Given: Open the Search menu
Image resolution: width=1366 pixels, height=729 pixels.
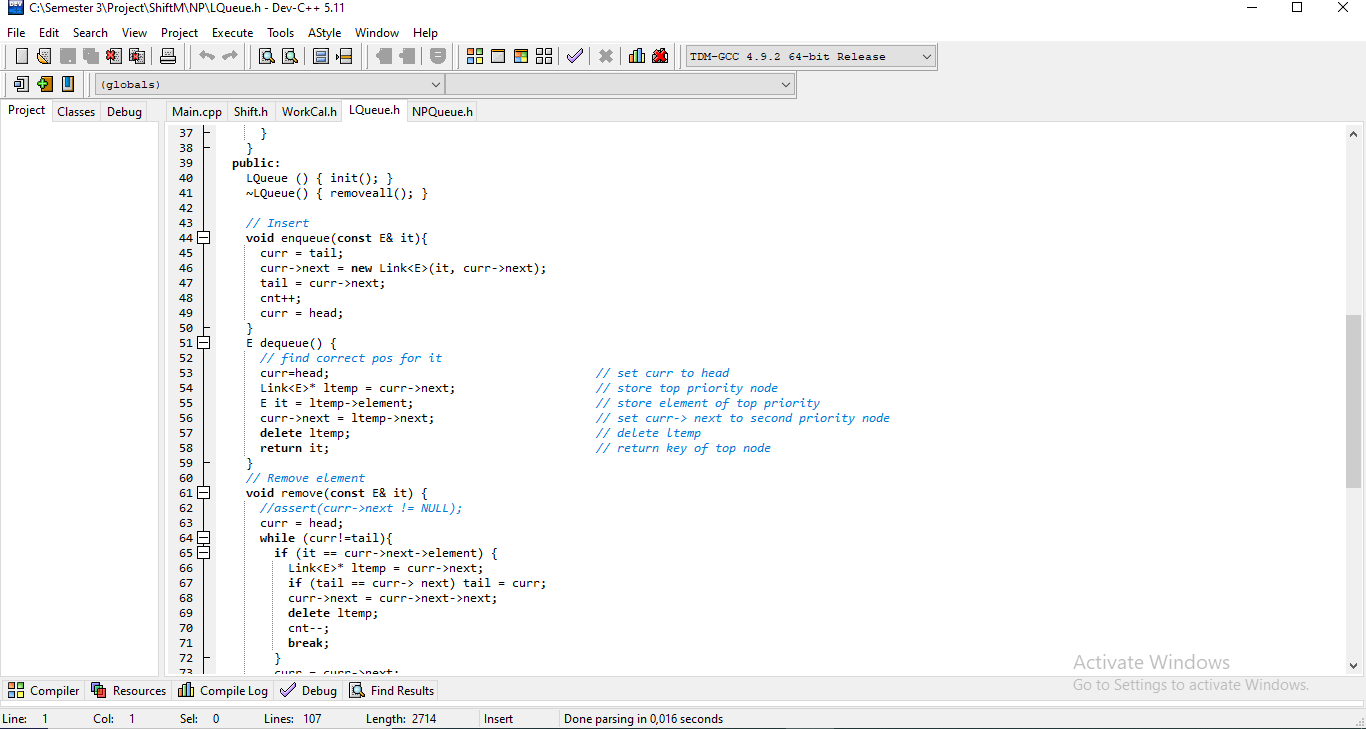Looking at the screenshot, I should point(90,33).
